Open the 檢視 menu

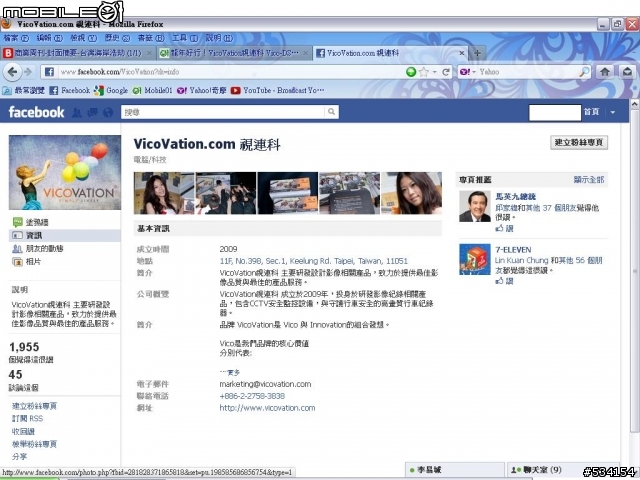click(83, 38)
